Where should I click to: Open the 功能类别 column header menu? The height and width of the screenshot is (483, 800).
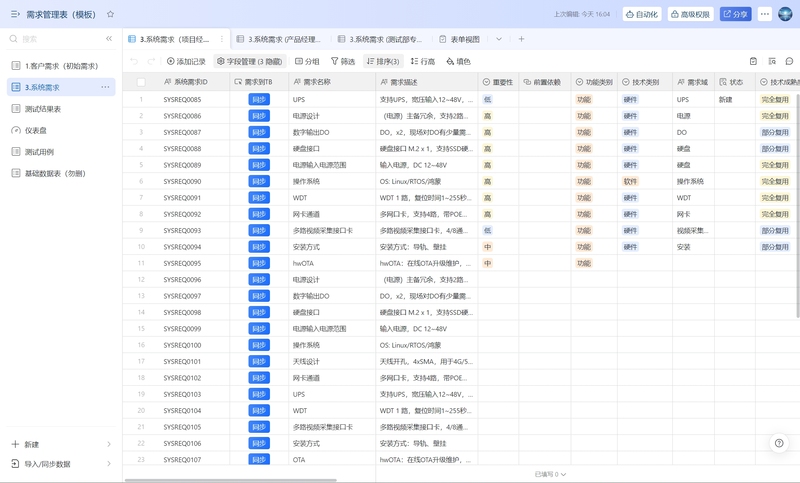point(594,82)
